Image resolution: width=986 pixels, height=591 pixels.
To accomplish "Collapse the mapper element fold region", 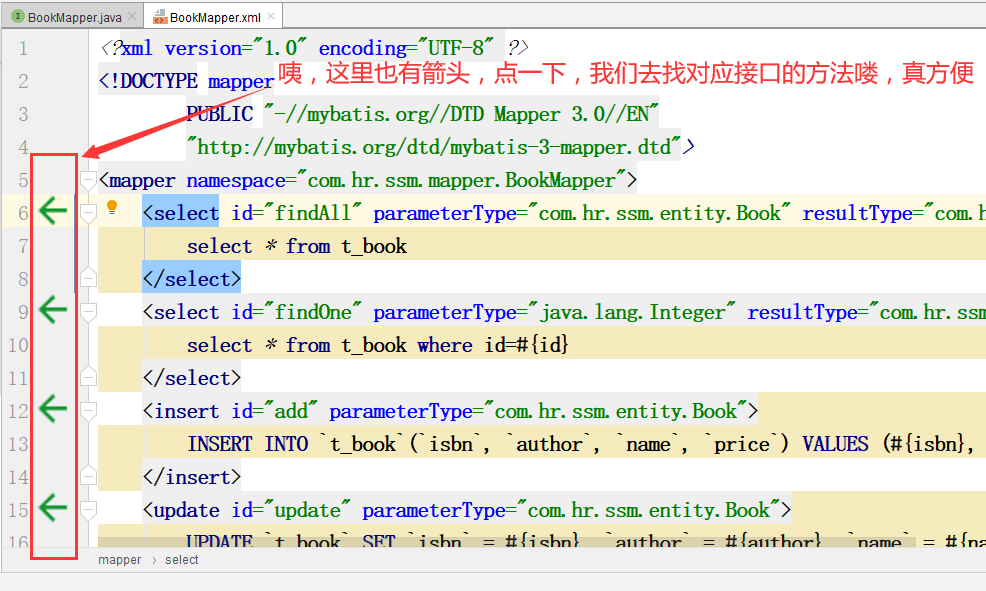I will tap(88, 180).
